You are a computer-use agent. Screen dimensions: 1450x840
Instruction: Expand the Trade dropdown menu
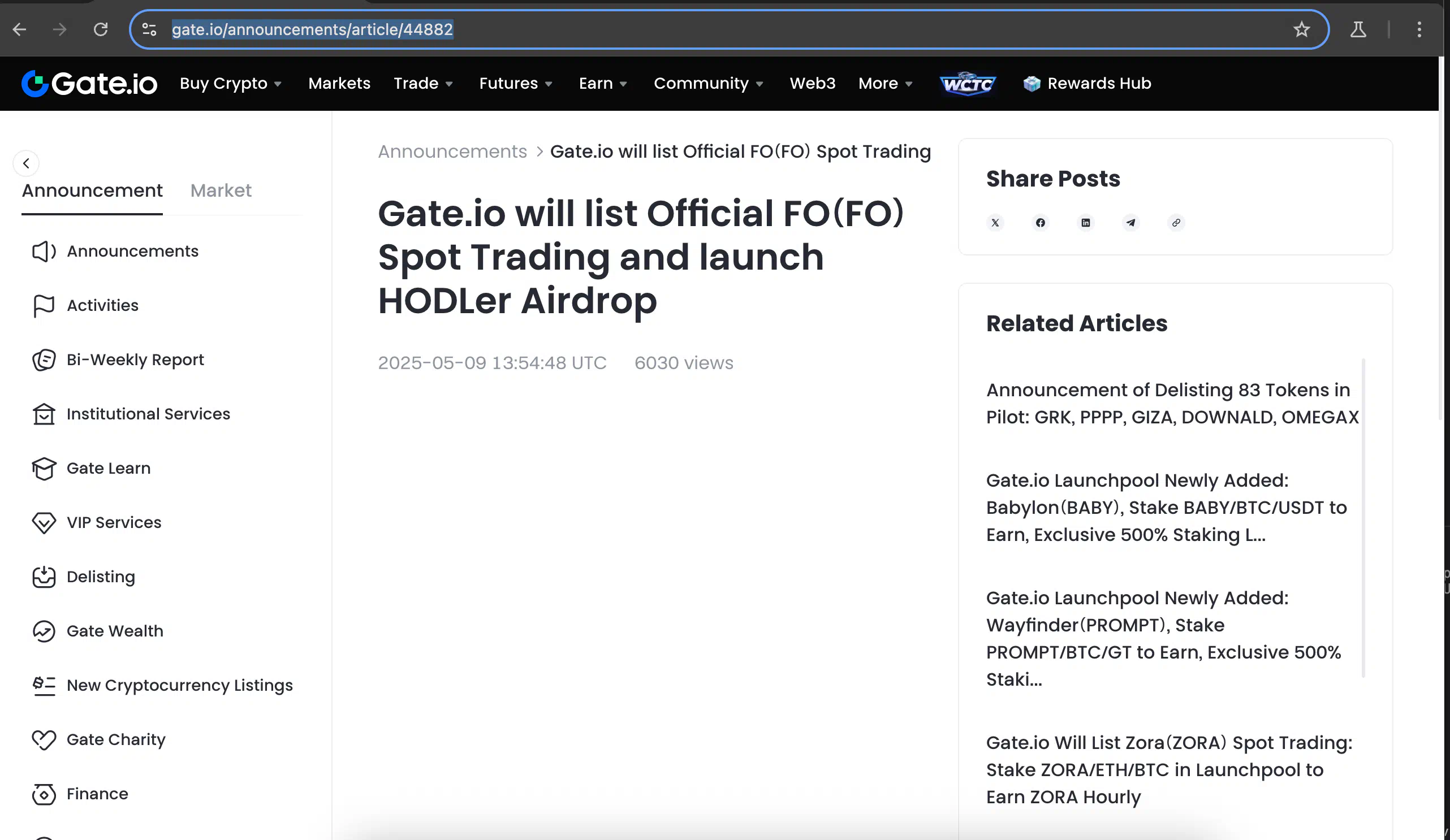tap(424, 84)
